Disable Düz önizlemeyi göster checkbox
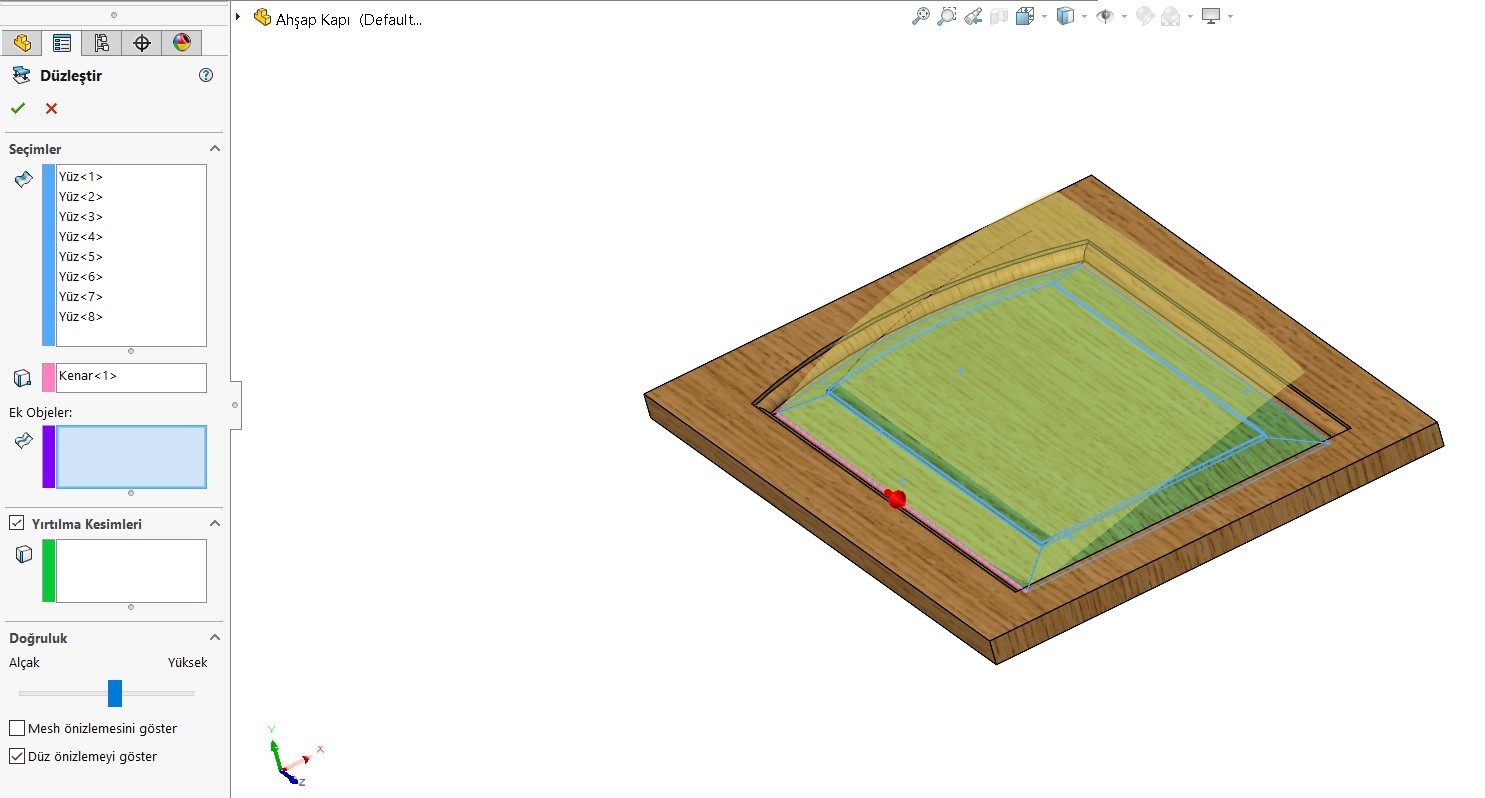 [17, 756]
